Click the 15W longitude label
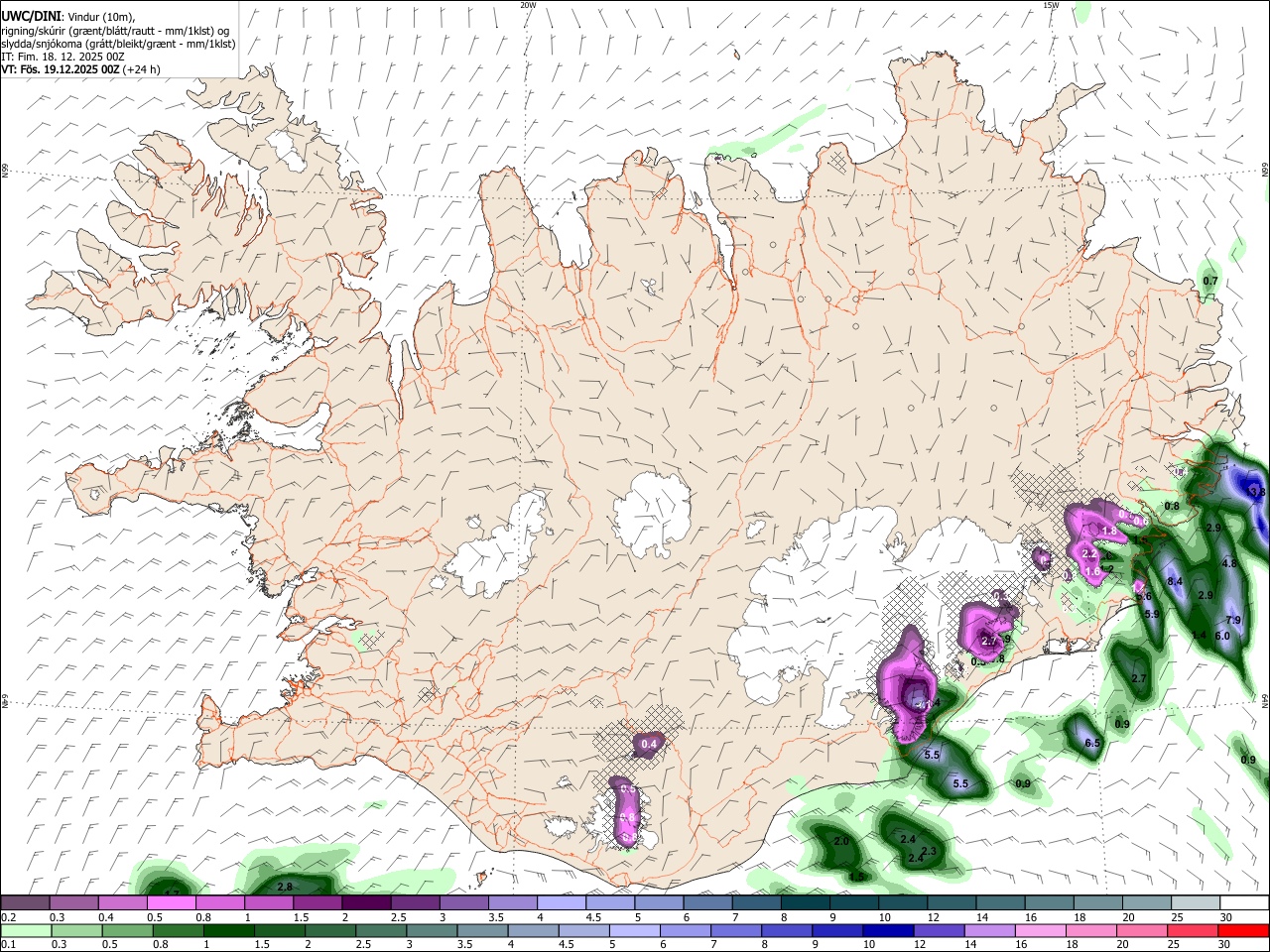The width and height of the screenshot is (1270, 952). [1051, 5]
